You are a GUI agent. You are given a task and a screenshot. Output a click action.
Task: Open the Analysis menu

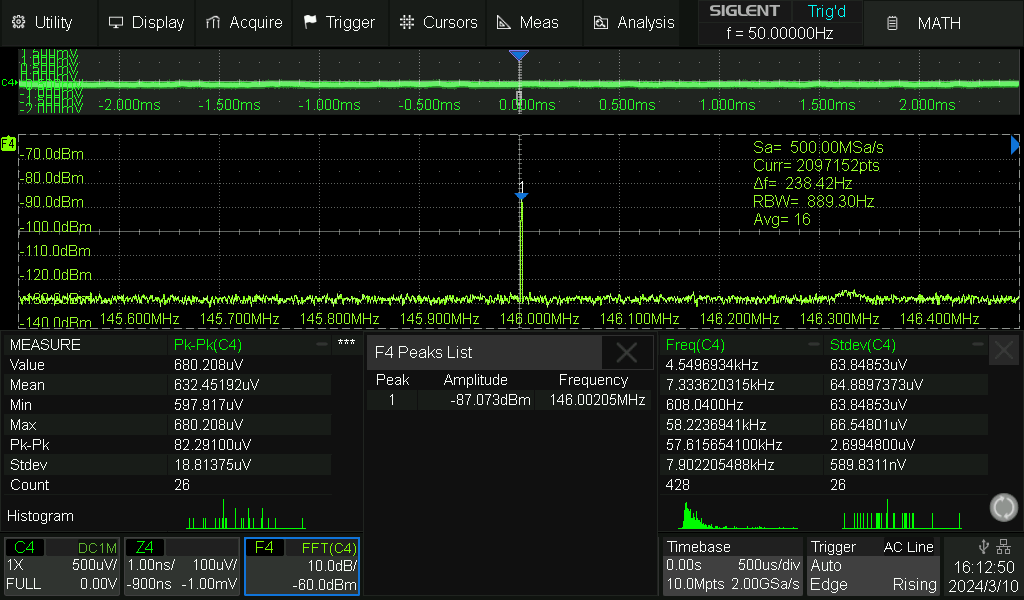pos(635,22)
